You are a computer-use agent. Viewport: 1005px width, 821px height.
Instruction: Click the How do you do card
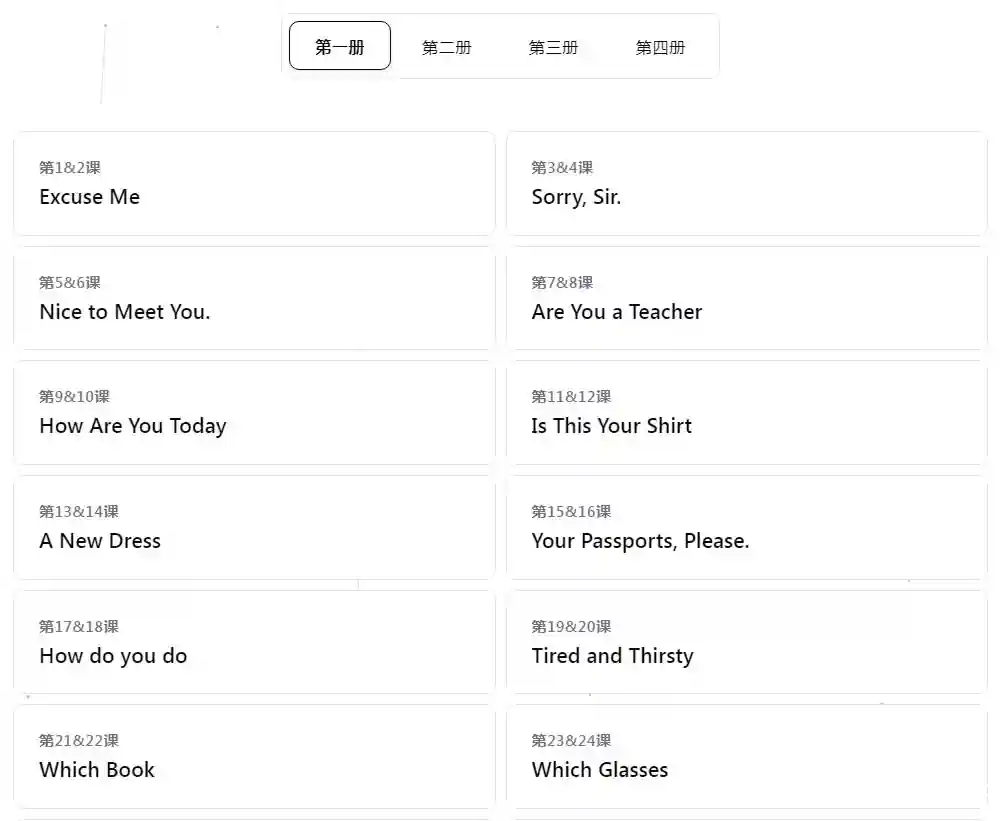(x=254, y=643)
